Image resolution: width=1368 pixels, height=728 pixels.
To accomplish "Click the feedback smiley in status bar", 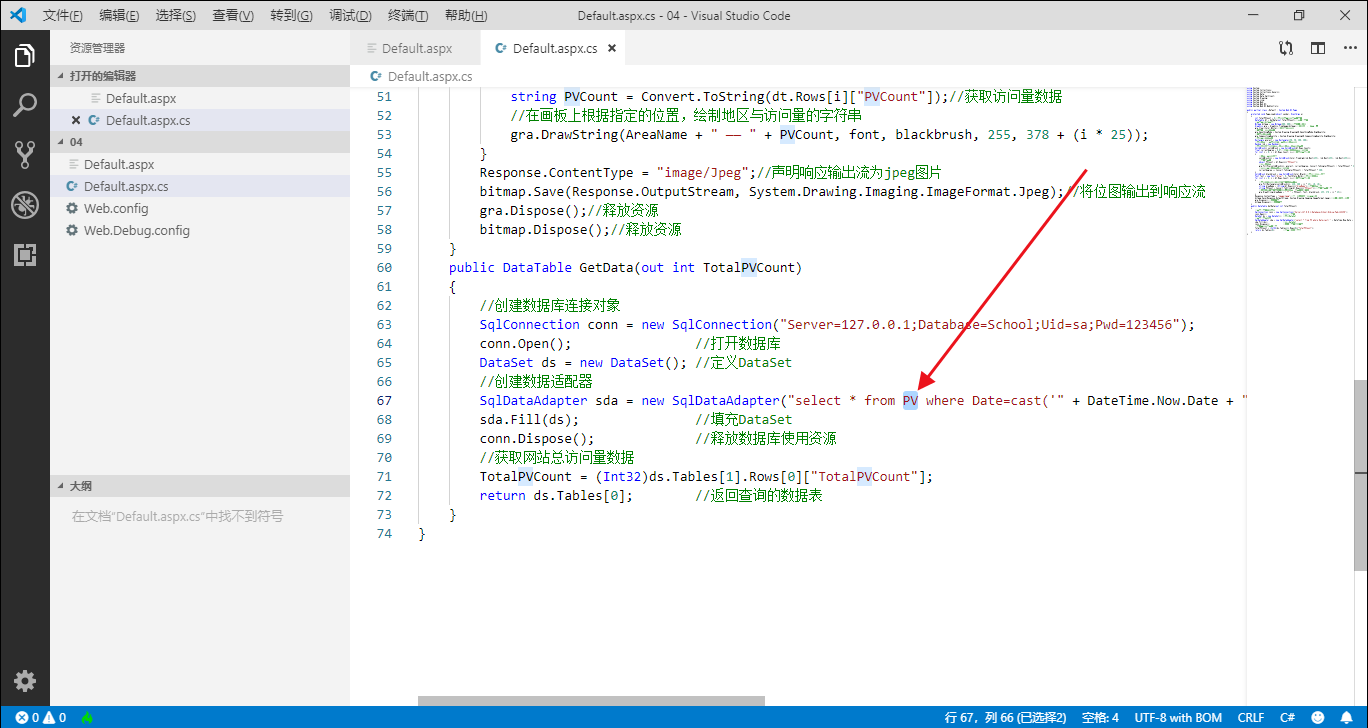I will point(1319,717).
